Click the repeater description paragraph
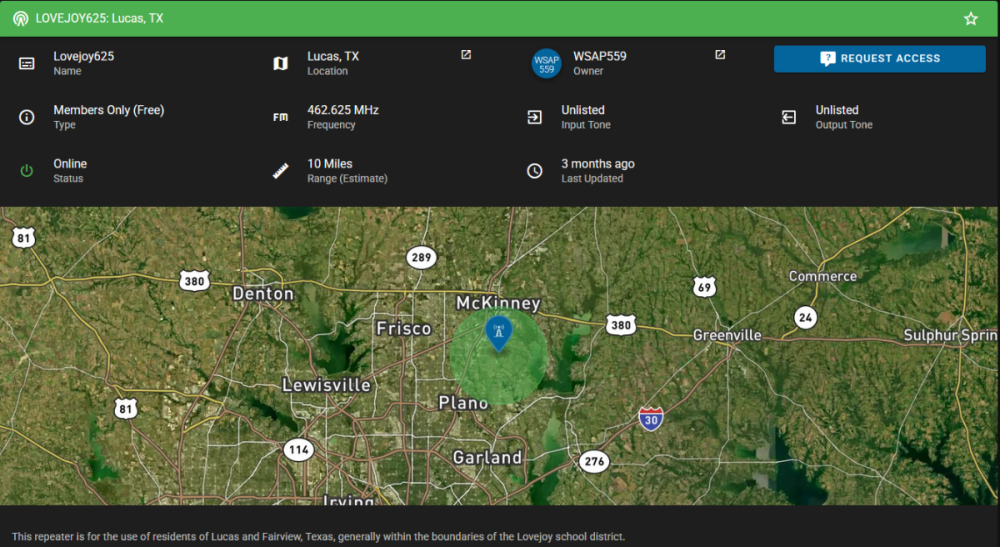1000x547 pixels. pos(318,536)
